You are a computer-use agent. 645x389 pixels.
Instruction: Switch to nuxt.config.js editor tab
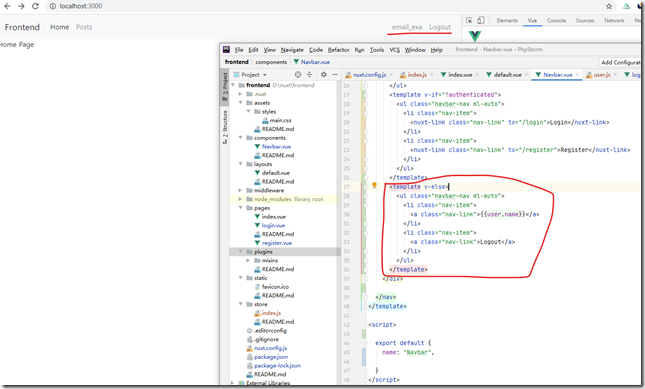(369, 75)
